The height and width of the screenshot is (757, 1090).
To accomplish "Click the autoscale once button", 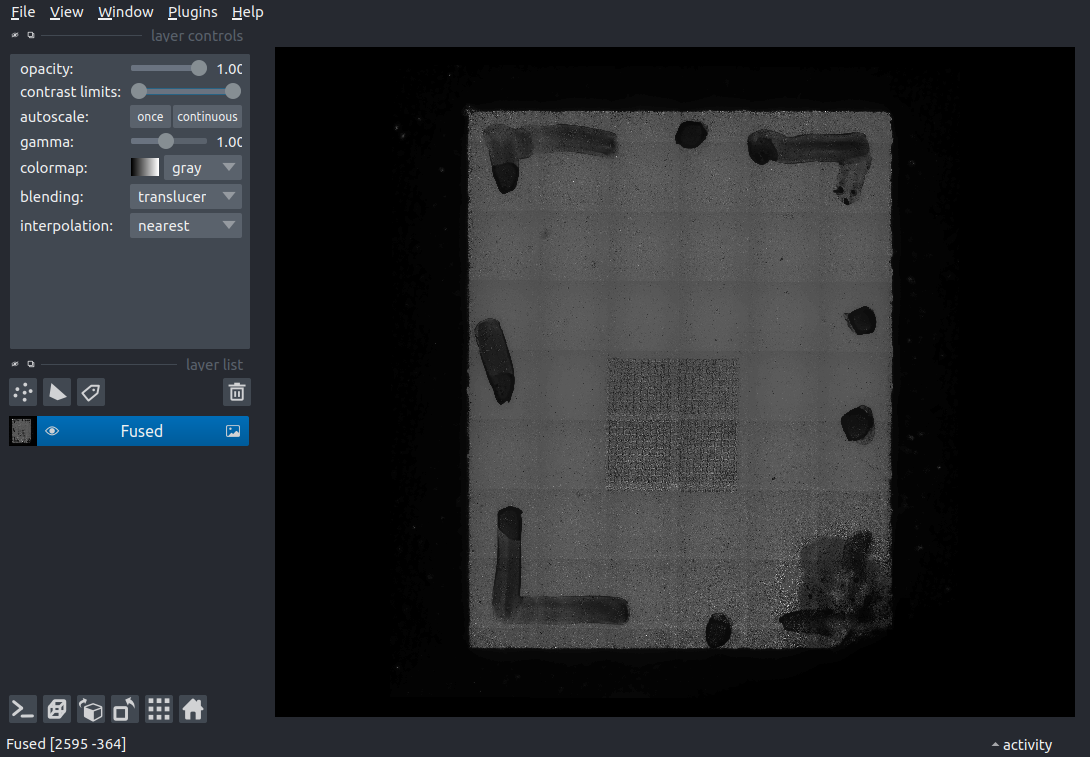I will (x=150, y=117).
